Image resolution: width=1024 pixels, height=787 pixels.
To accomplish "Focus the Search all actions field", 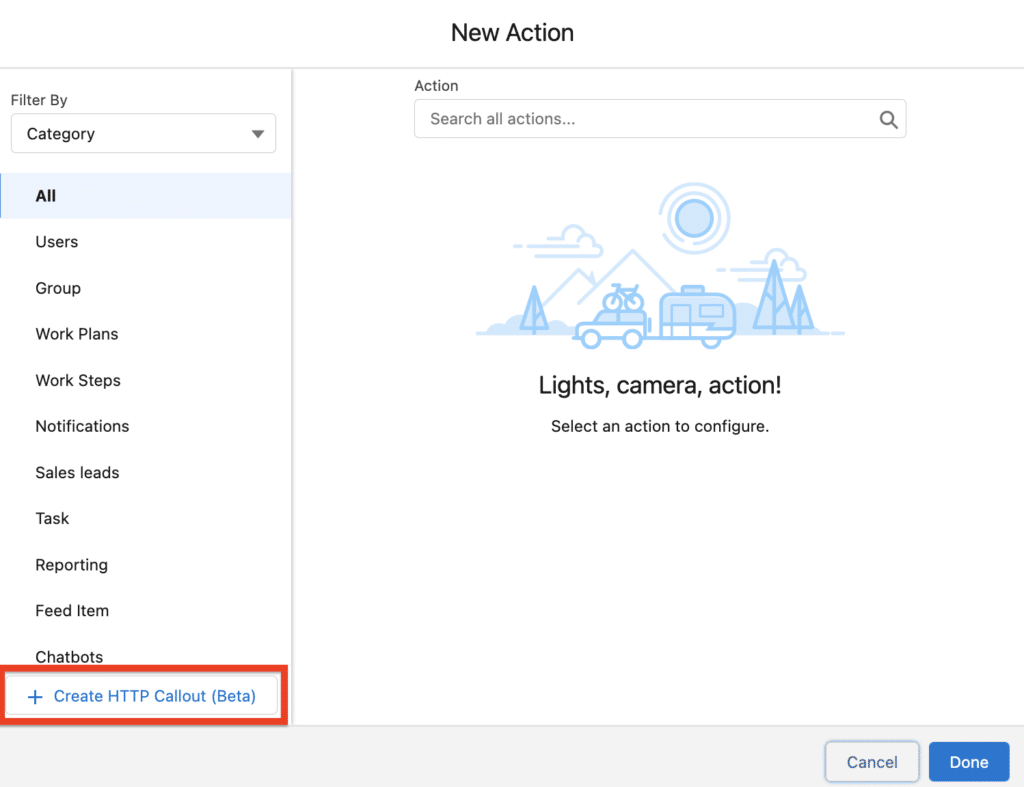I will click(660, 119).
